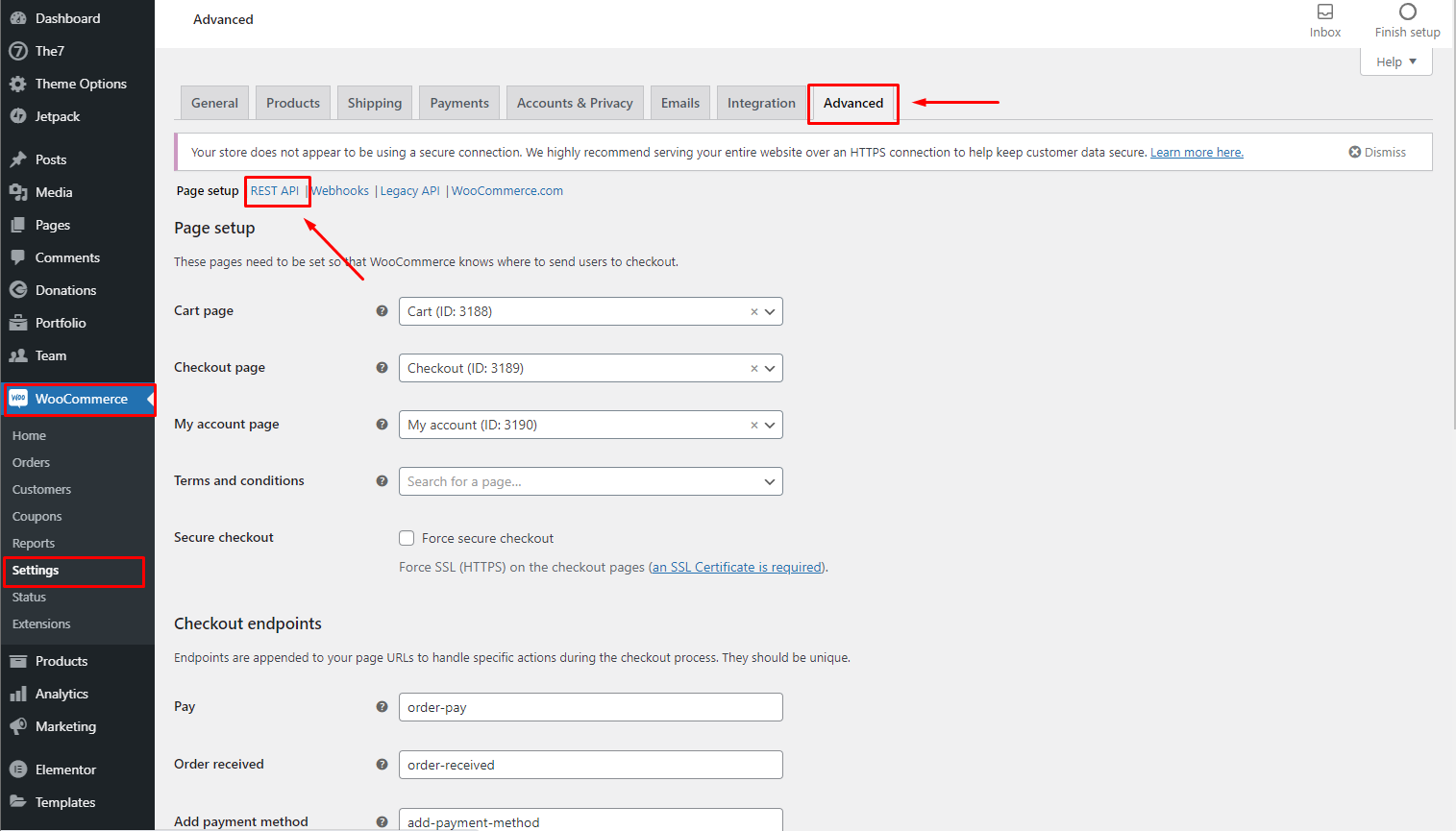Screen dimensions: 1456x831
Task: Switch to the Emails tab
Action: pyautogui.click(x=680, y=103)
